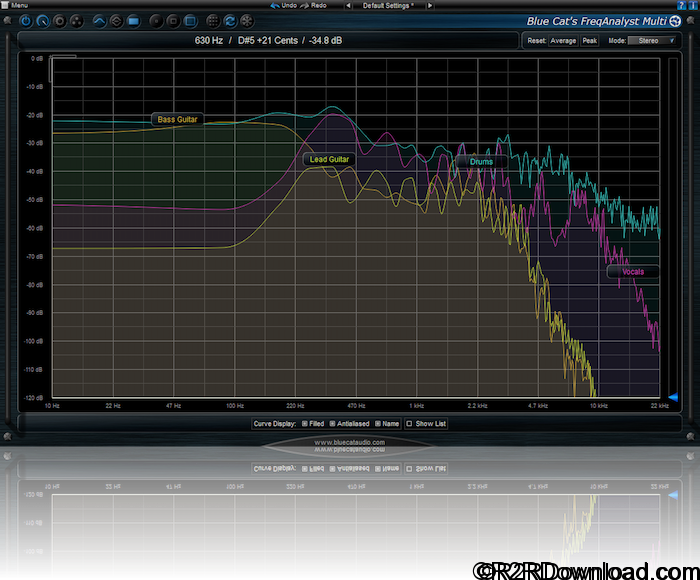Open the Mode Stereo dropdown

tap(652, 41)
